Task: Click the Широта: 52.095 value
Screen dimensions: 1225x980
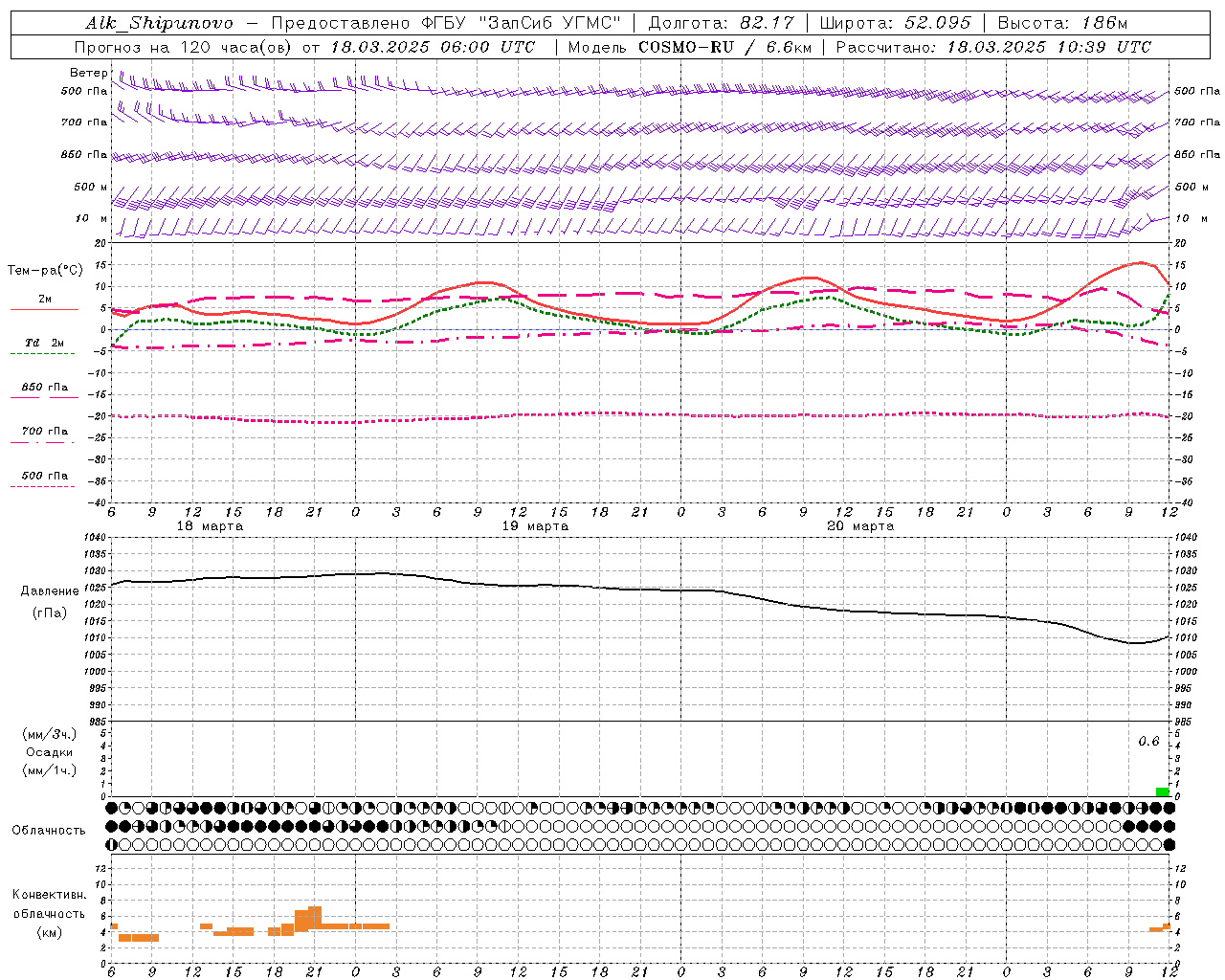Action: pyautogui.click(x=895, y=23)
